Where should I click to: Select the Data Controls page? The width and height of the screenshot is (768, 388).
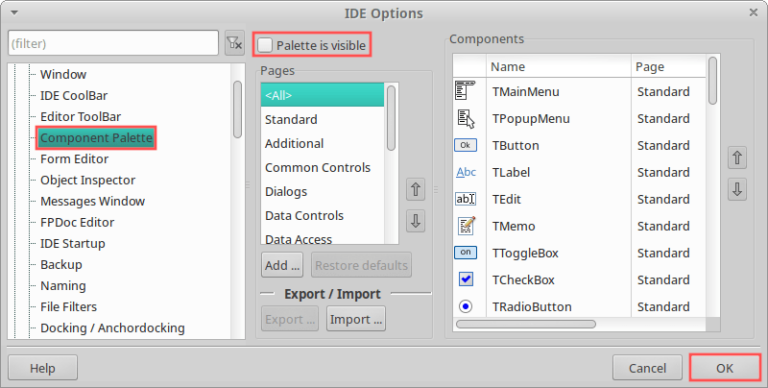click(322, 215)
